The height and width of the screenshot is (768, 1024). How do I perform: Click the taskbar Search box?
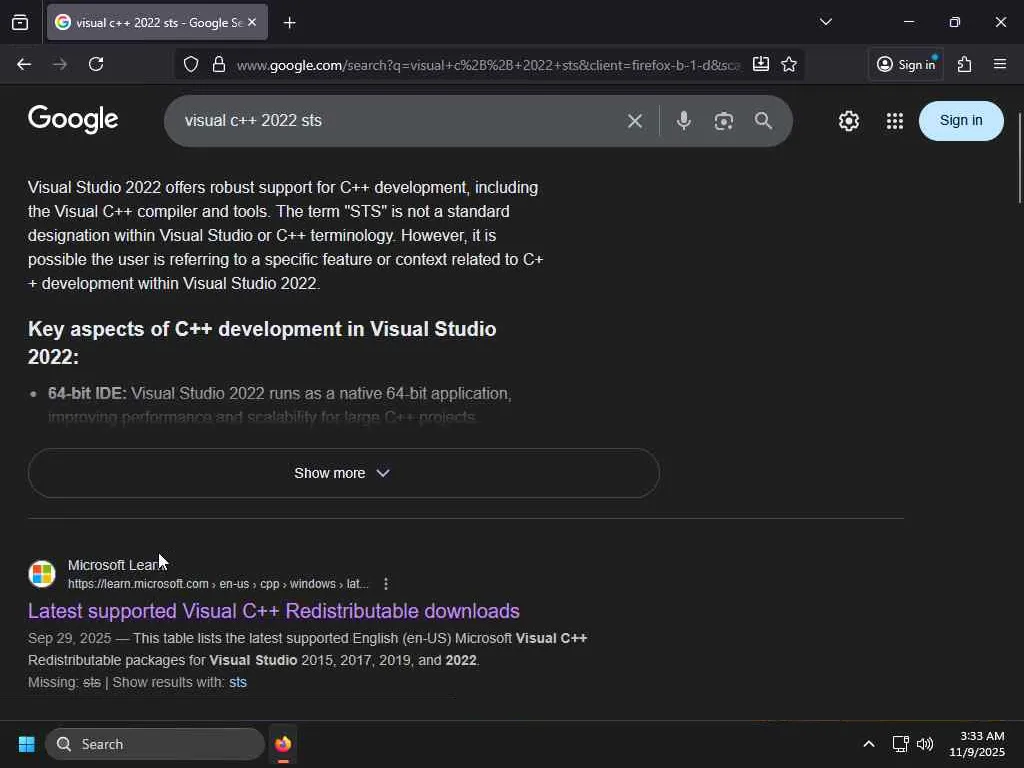click(x=155, y=744)
